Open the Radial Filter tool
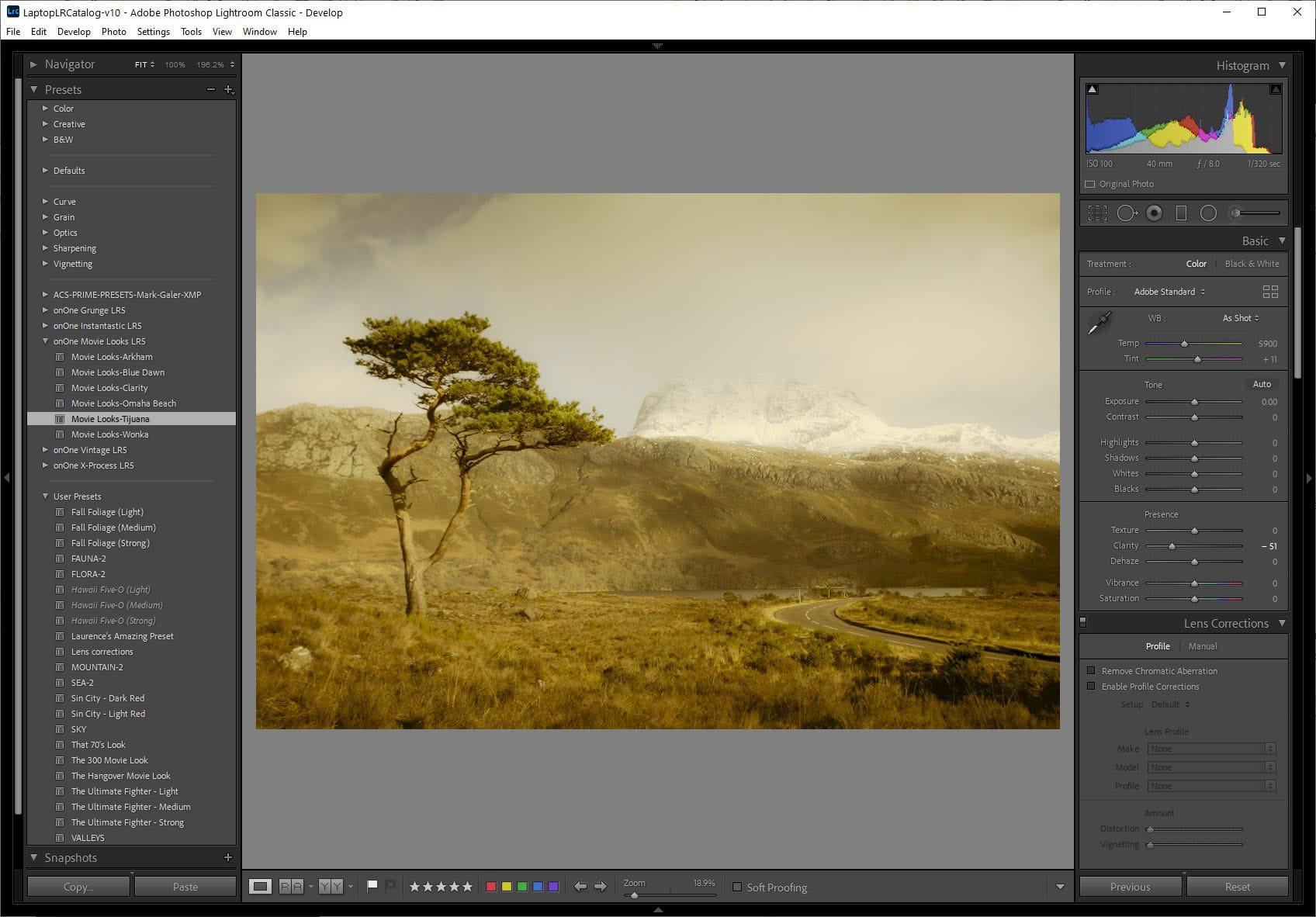 pos(1208,213)
